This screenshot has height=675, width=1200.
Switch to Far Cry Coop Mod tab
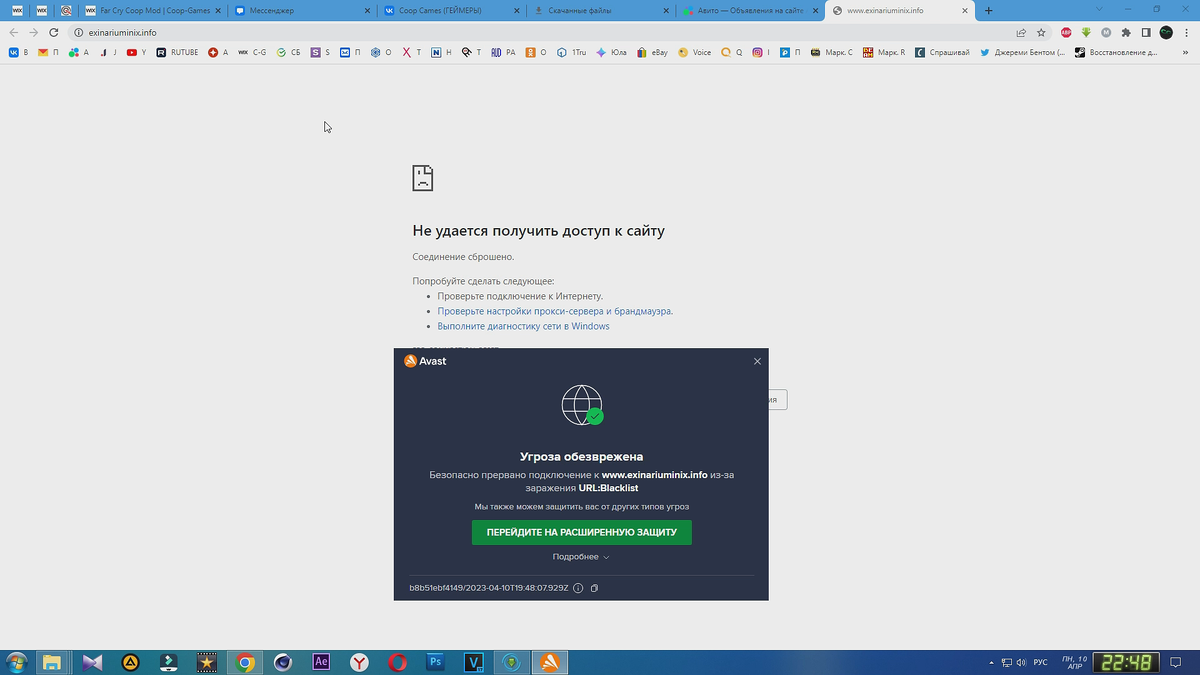tap(153, 10)
